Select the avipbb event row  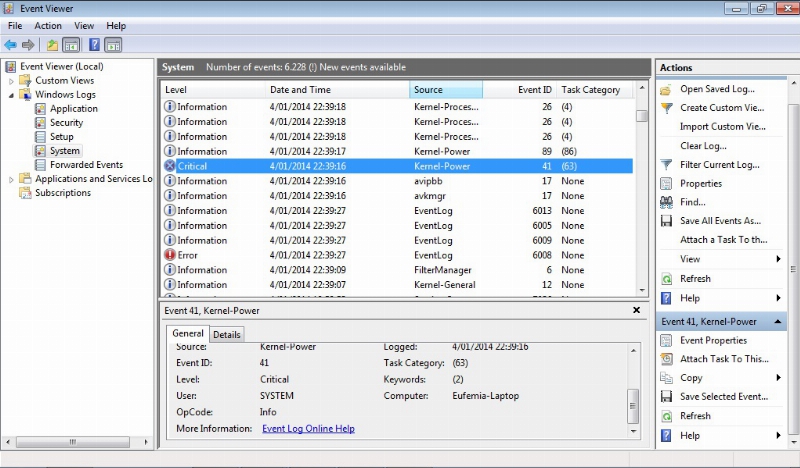(x=398, y=181)
